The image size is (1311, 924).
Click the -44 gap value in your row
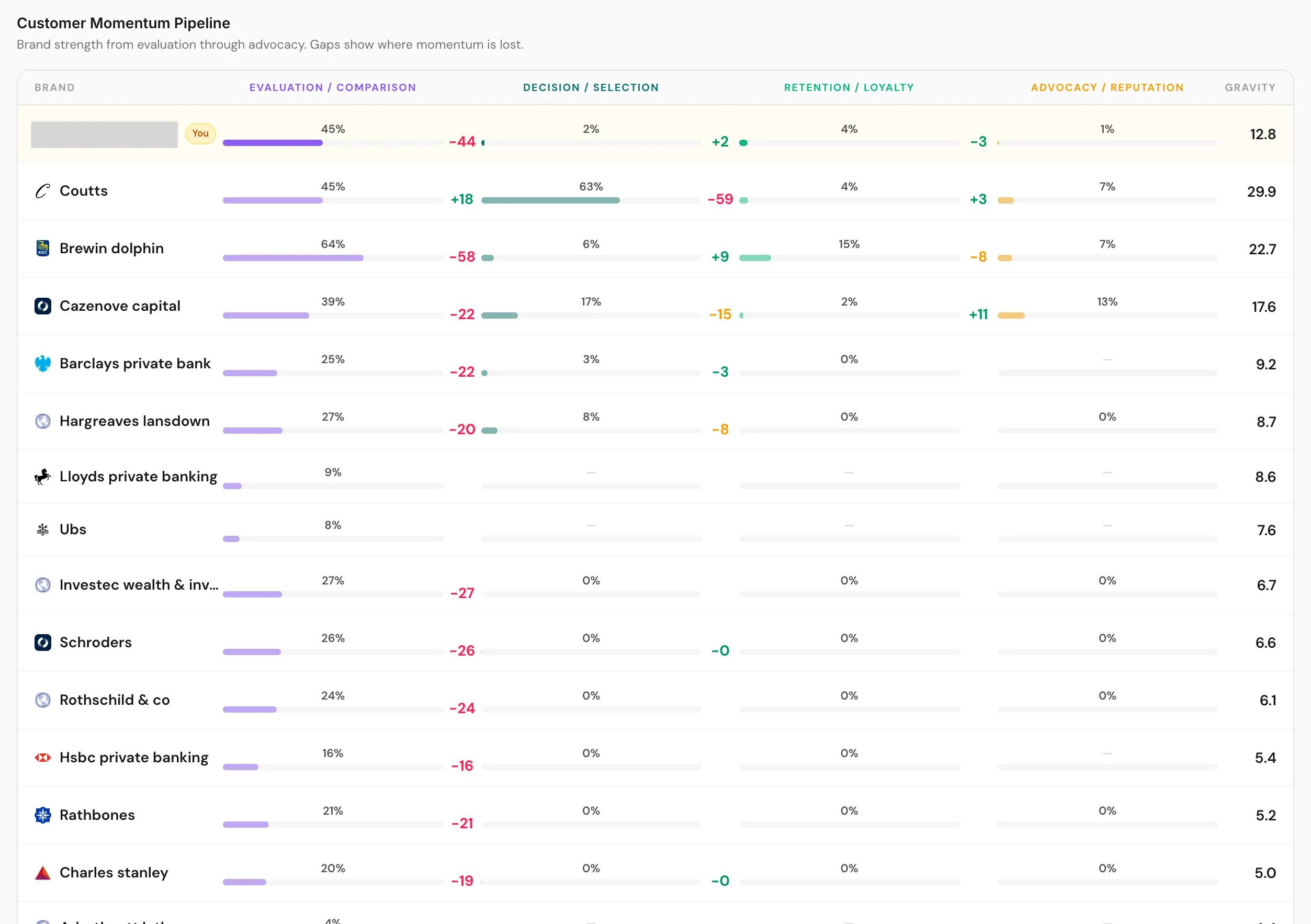(x=462, y=142)
